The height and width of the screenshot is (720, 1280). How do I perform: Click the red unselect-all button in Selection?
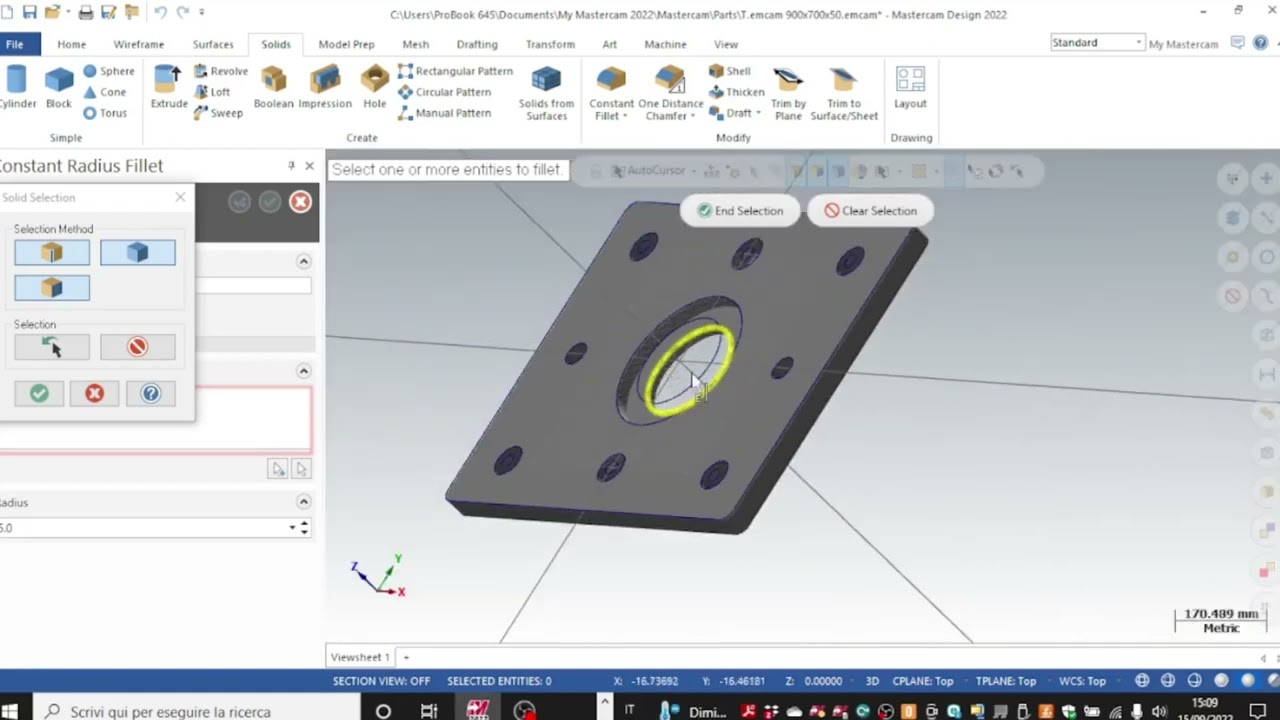click(138, 347)
